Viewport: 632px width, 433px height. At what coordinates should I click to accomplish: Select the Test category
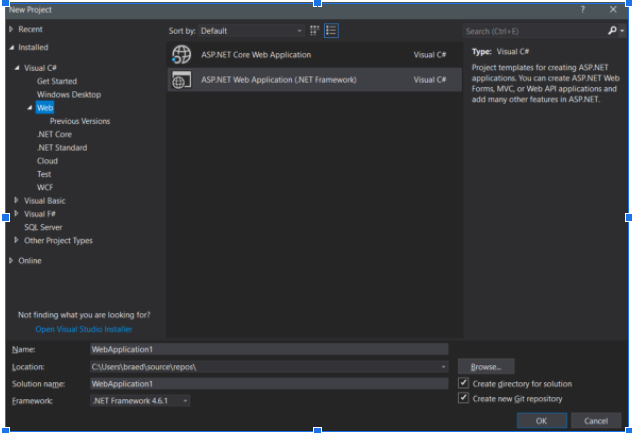click(44, 174)
